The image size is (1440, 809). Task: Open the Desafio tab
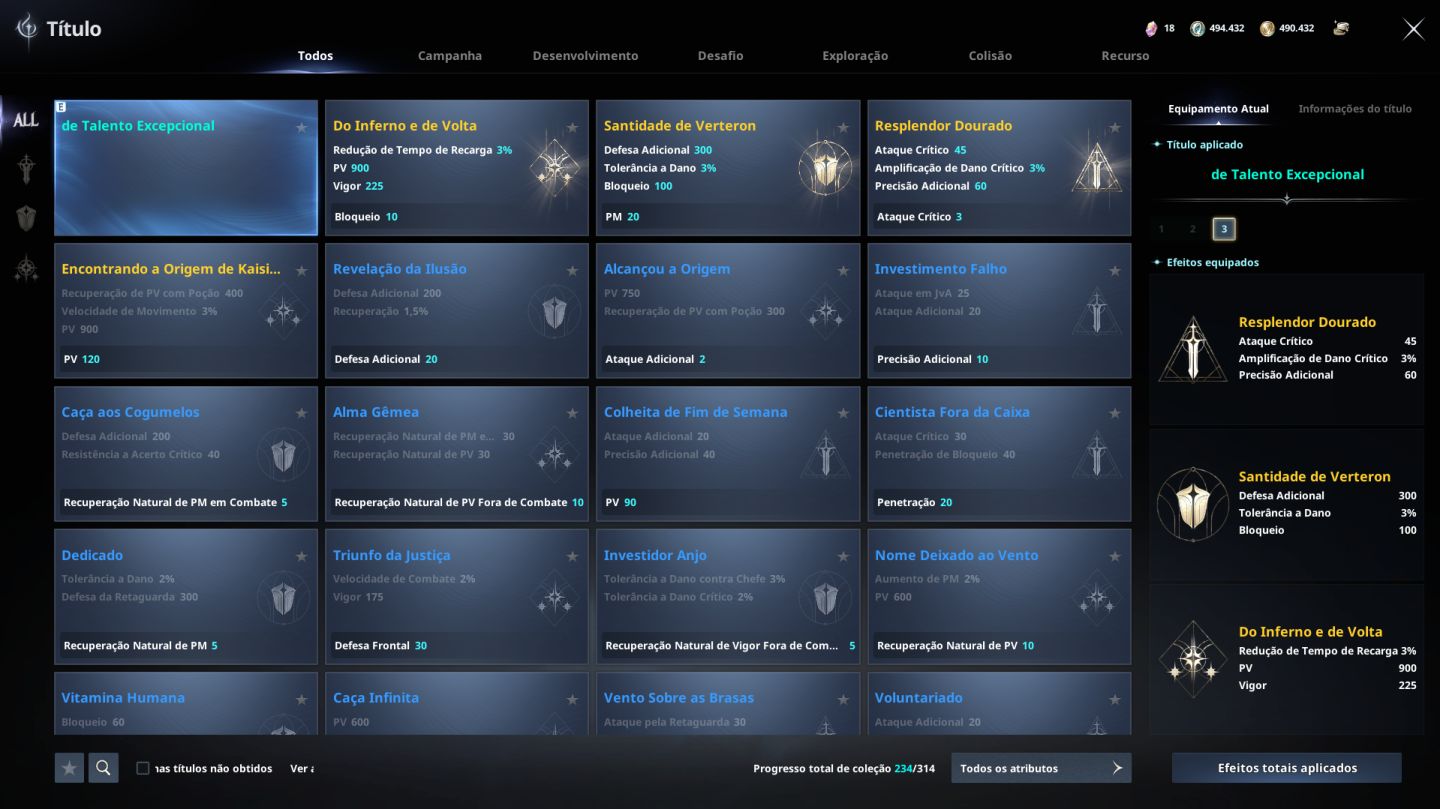[721, 56]
